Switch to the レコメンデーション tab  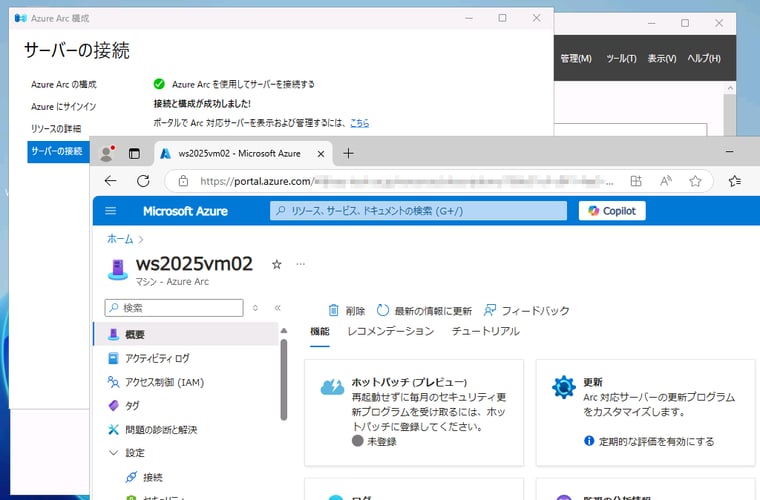click(391, 331)
